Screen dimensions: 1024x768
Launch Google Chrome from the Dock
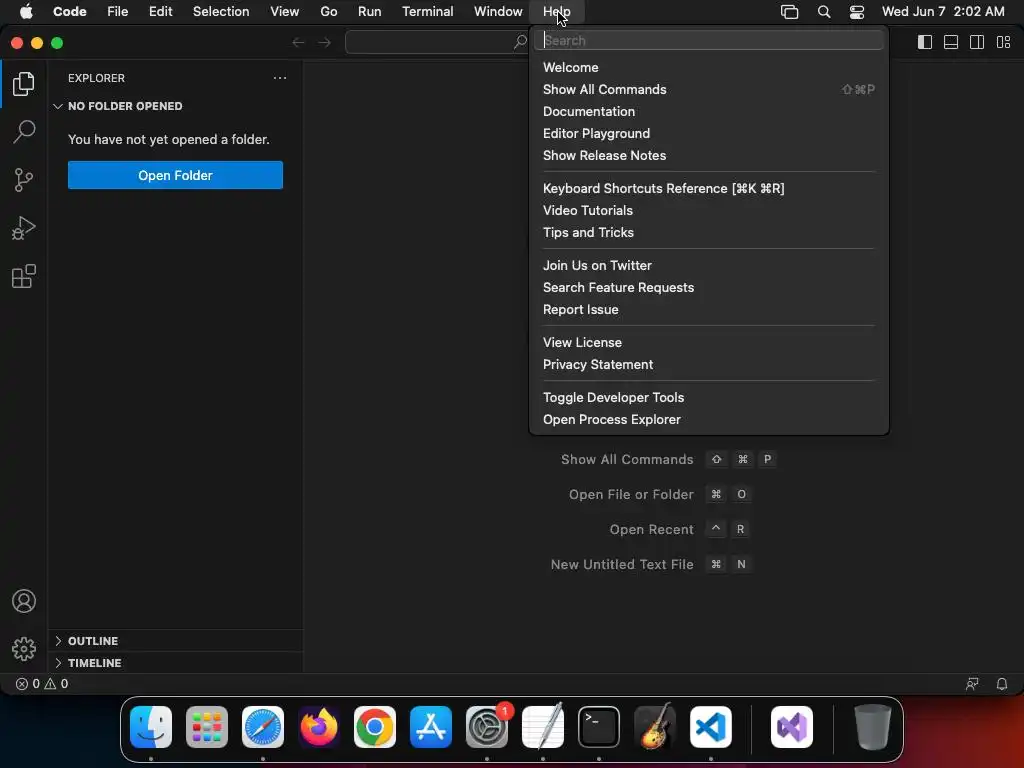[375, 727]
